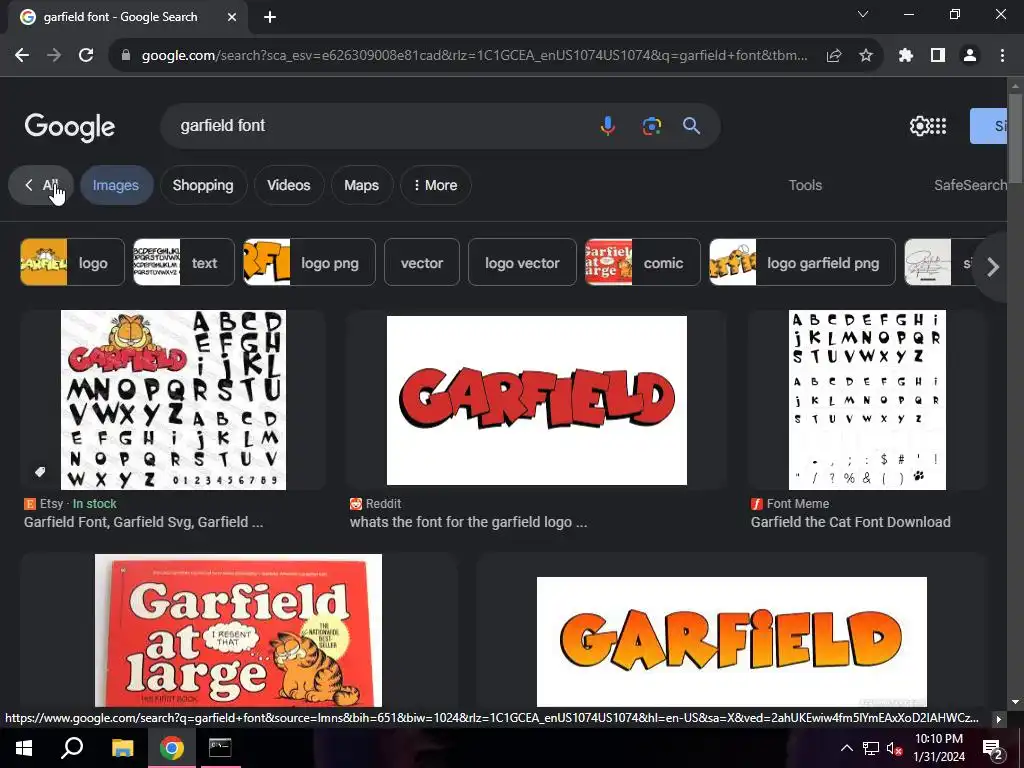Go back with the browser back arrow
Screen dimensions: 1024x768
(x=22, y=56)
